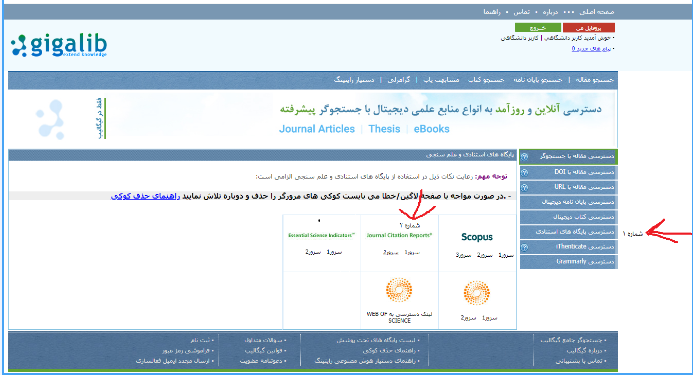Click the red profile button
Image resolution: width=693 pixels, height=375 pixels.
[589, 28]
